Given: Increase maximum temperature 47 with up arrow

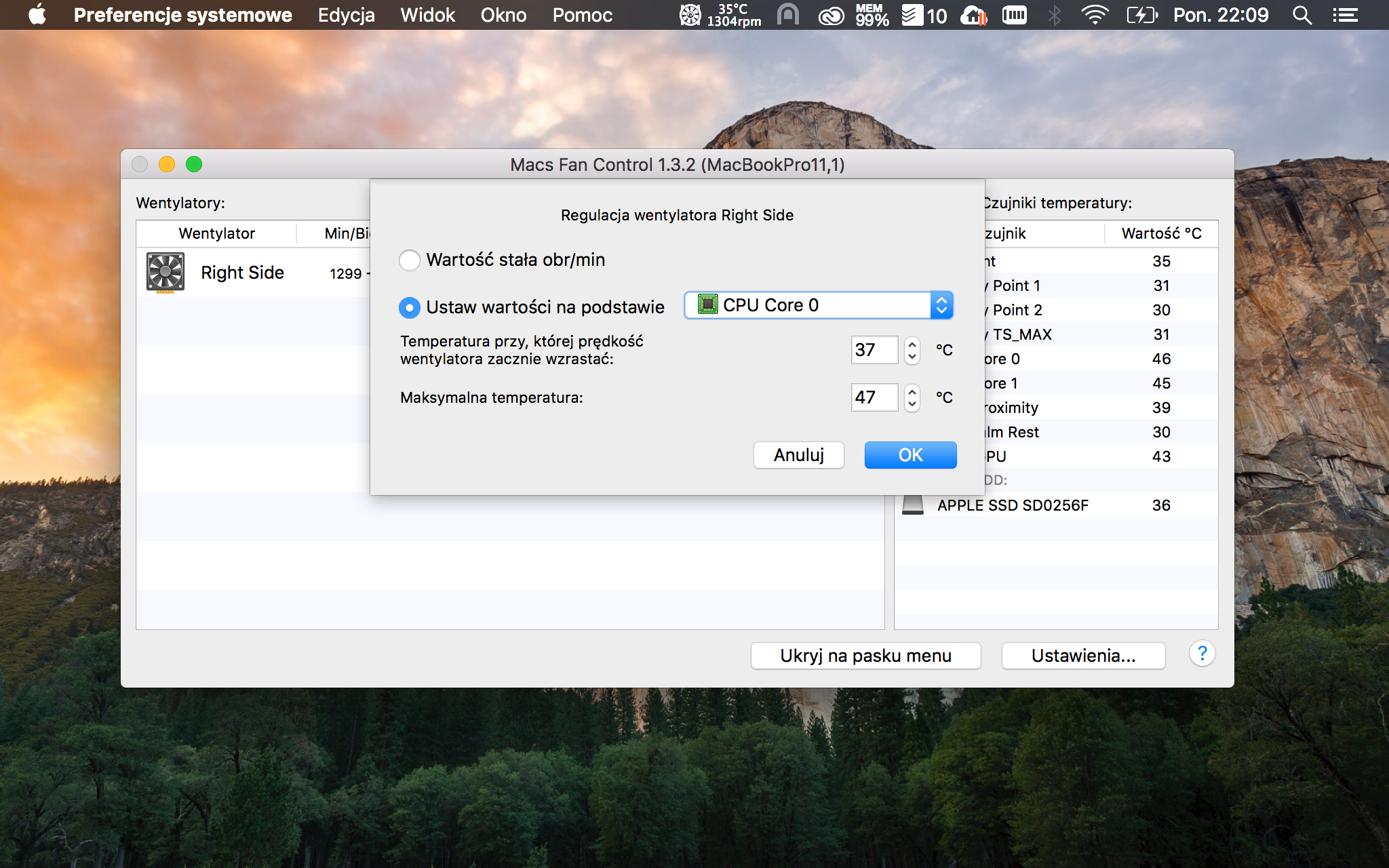Looking at the screenshot, I should coord(912,391).
